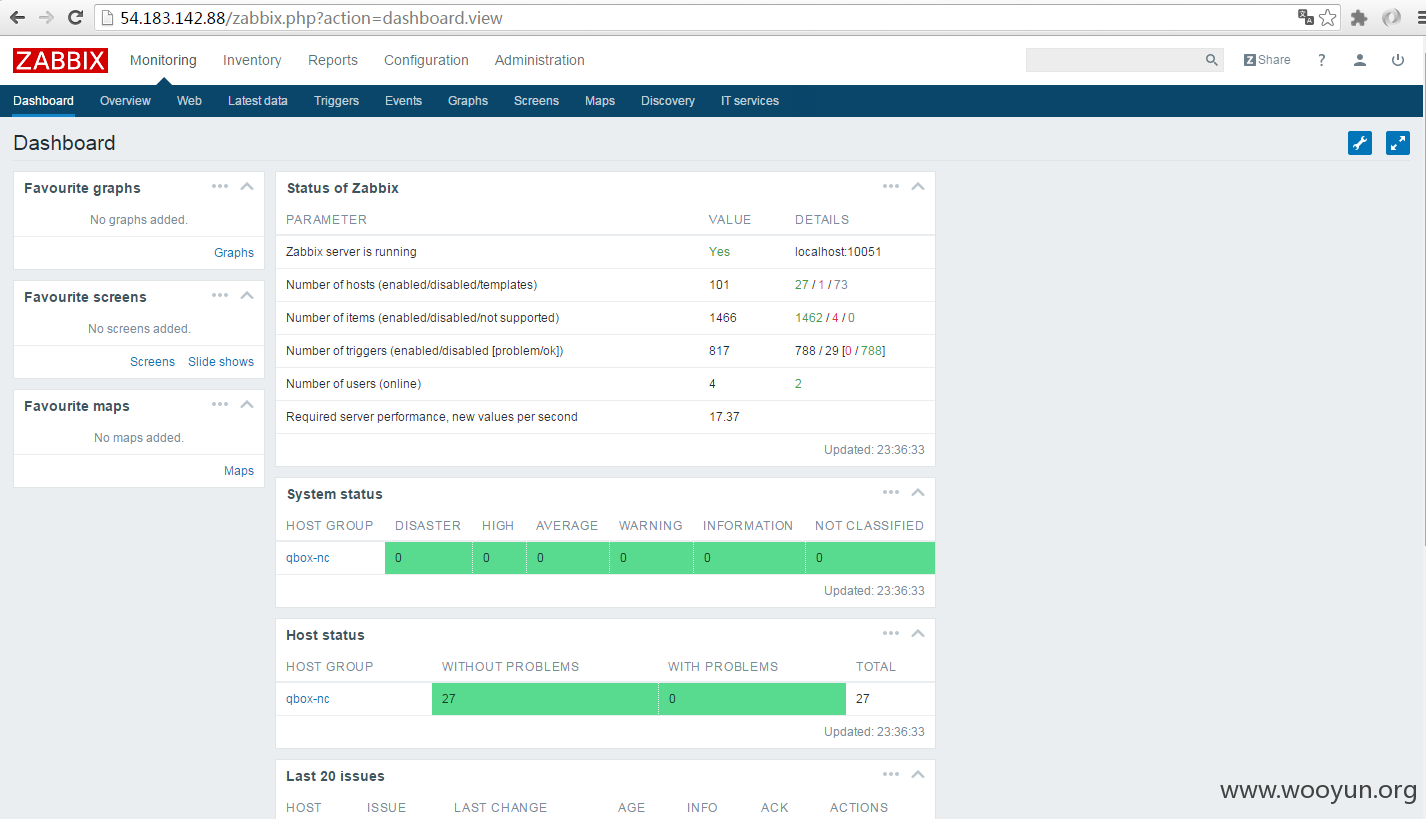Click the 17.37 performance value

725,417
